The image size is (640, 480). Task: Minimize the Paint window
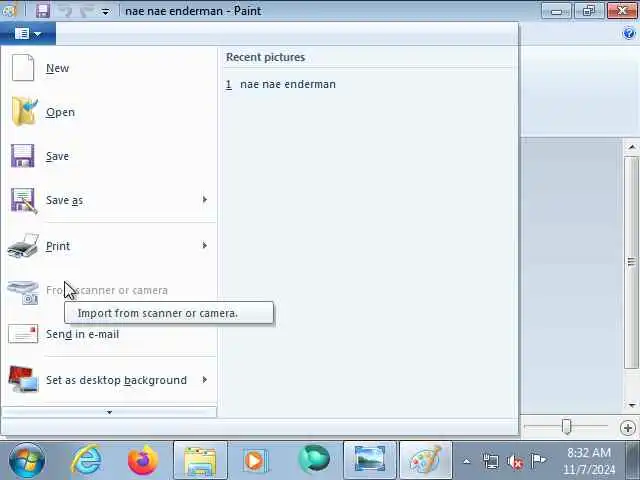point(556,11)
